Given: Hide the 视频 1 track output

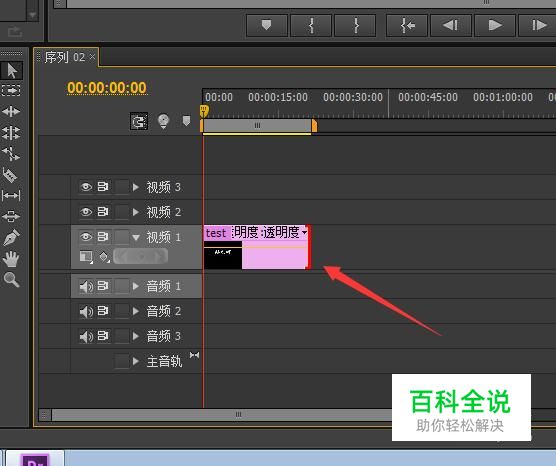Looking at the screenshot, I should (x=85, y=237).
